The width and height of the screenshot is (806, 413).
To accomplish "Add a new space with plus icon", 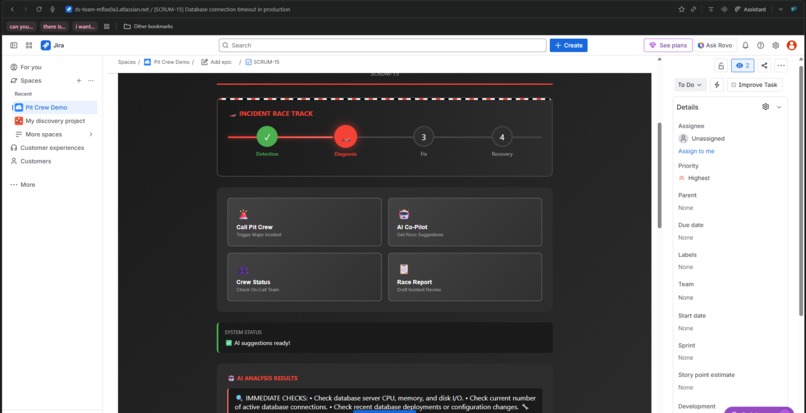I will [79, 80].
